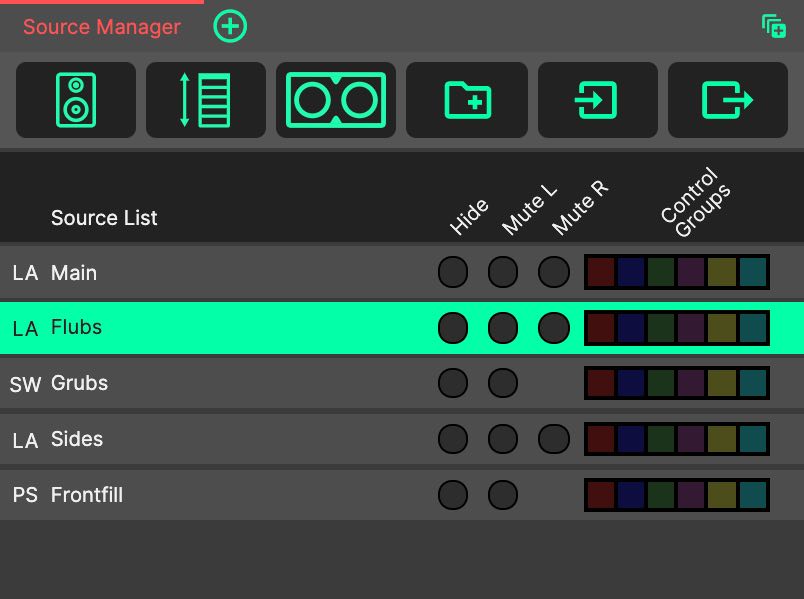Click the red control group for Flubs

tap(601, 328)
